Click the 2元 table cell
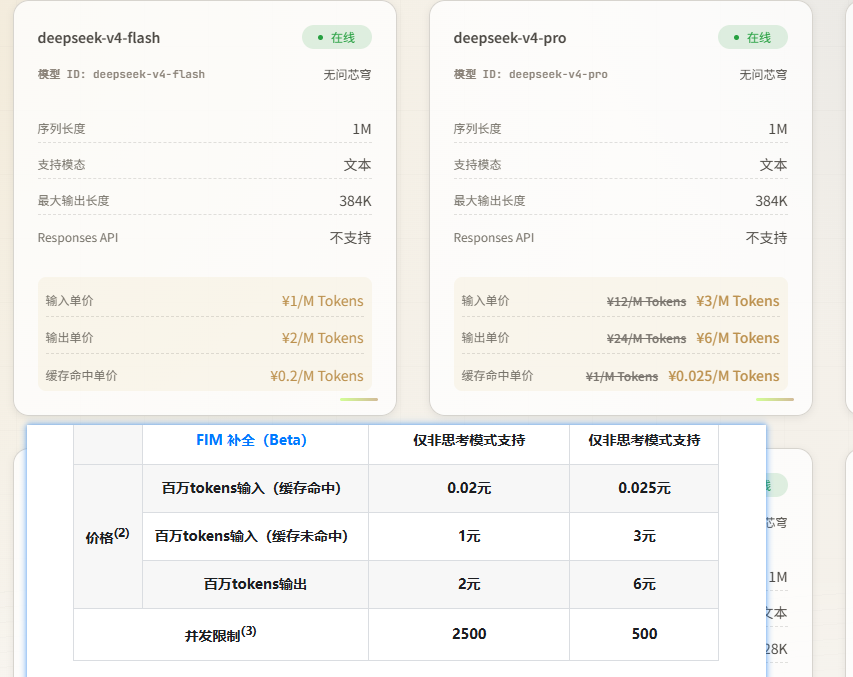This screenshot has height=677, width=853. pyautogui.click(x=469, y=584)
